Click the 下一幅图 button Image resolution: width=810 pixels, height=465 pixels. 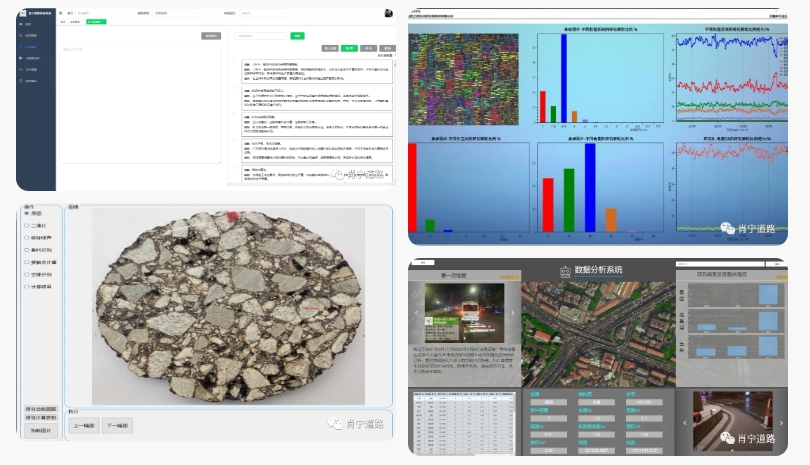(x=117, y=426)
